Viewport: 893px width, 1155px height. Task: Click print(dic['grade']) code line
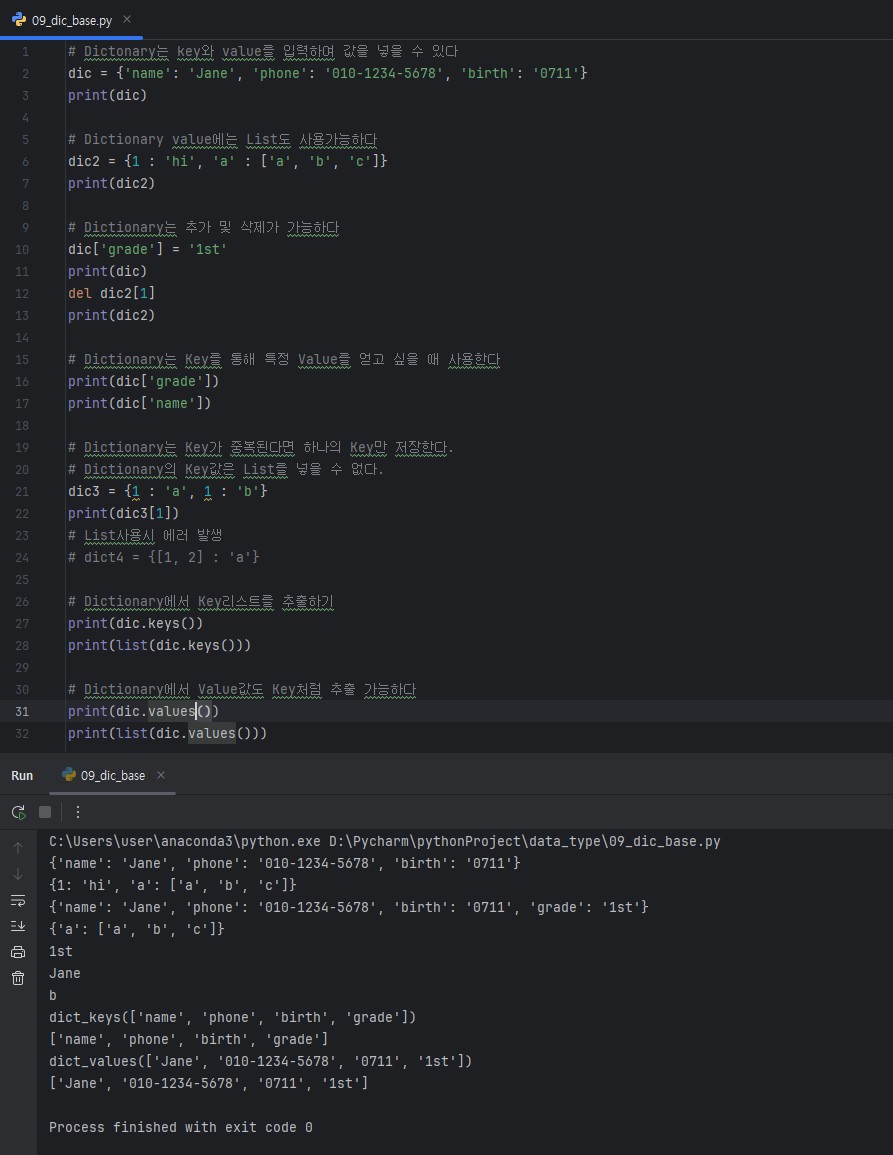coord(143,381)
